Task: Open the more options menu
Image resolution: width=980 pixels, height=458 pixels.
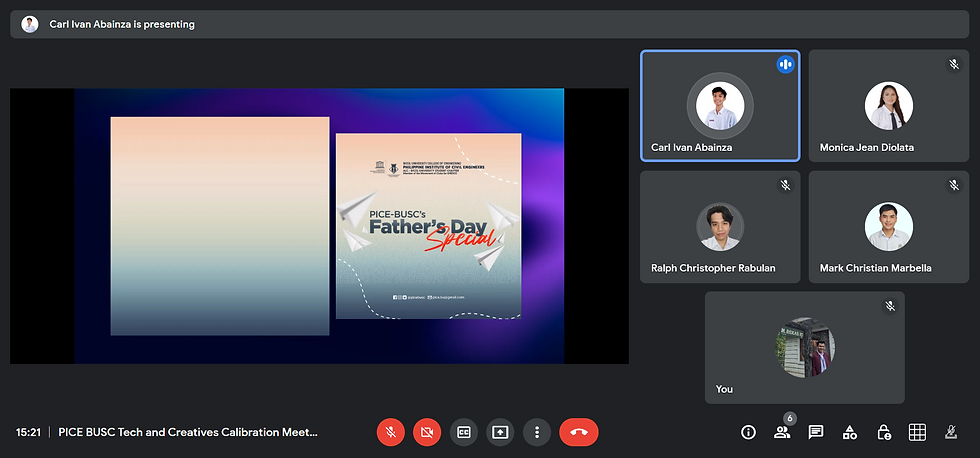Action: 536,432
